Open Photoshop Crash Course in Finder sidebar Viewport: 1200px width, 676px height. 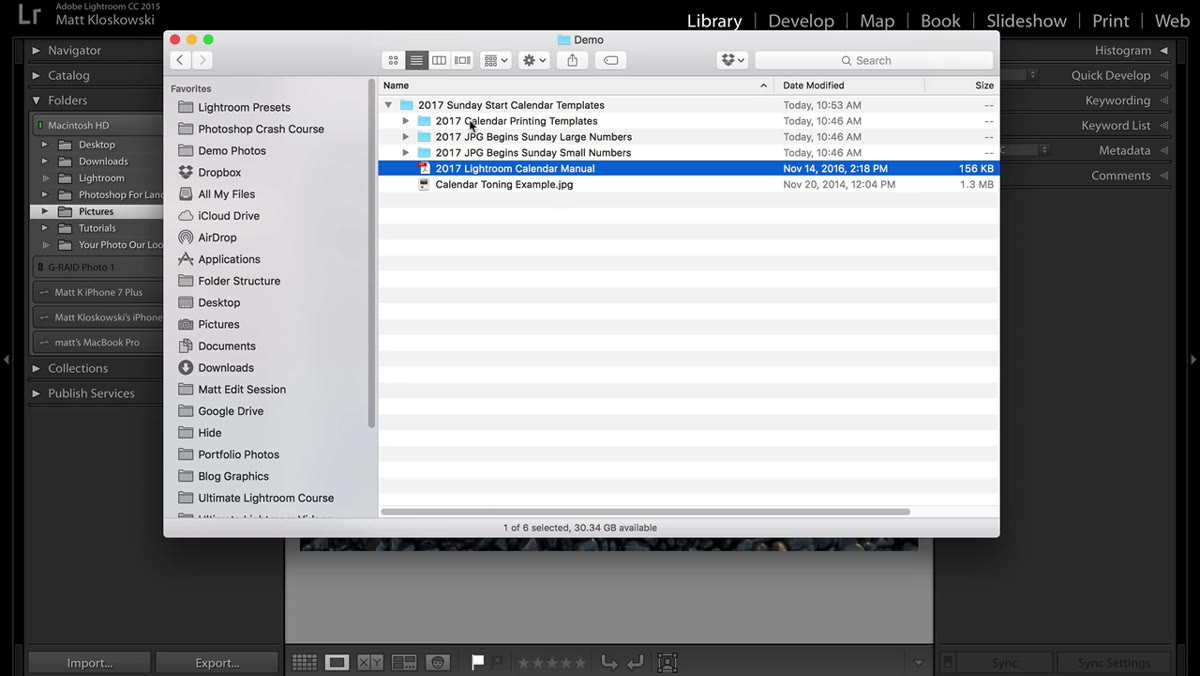click(260, 129)
